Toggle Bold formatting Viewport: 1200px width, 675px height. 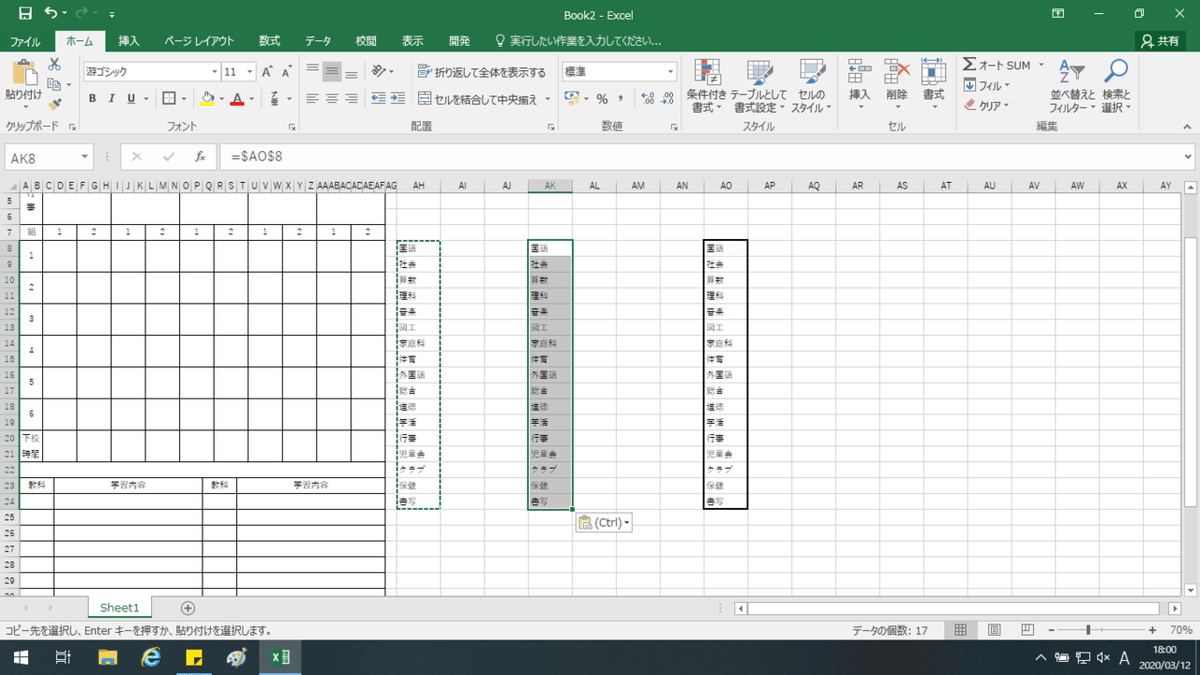pyautogui.click(x=92, y=98)
